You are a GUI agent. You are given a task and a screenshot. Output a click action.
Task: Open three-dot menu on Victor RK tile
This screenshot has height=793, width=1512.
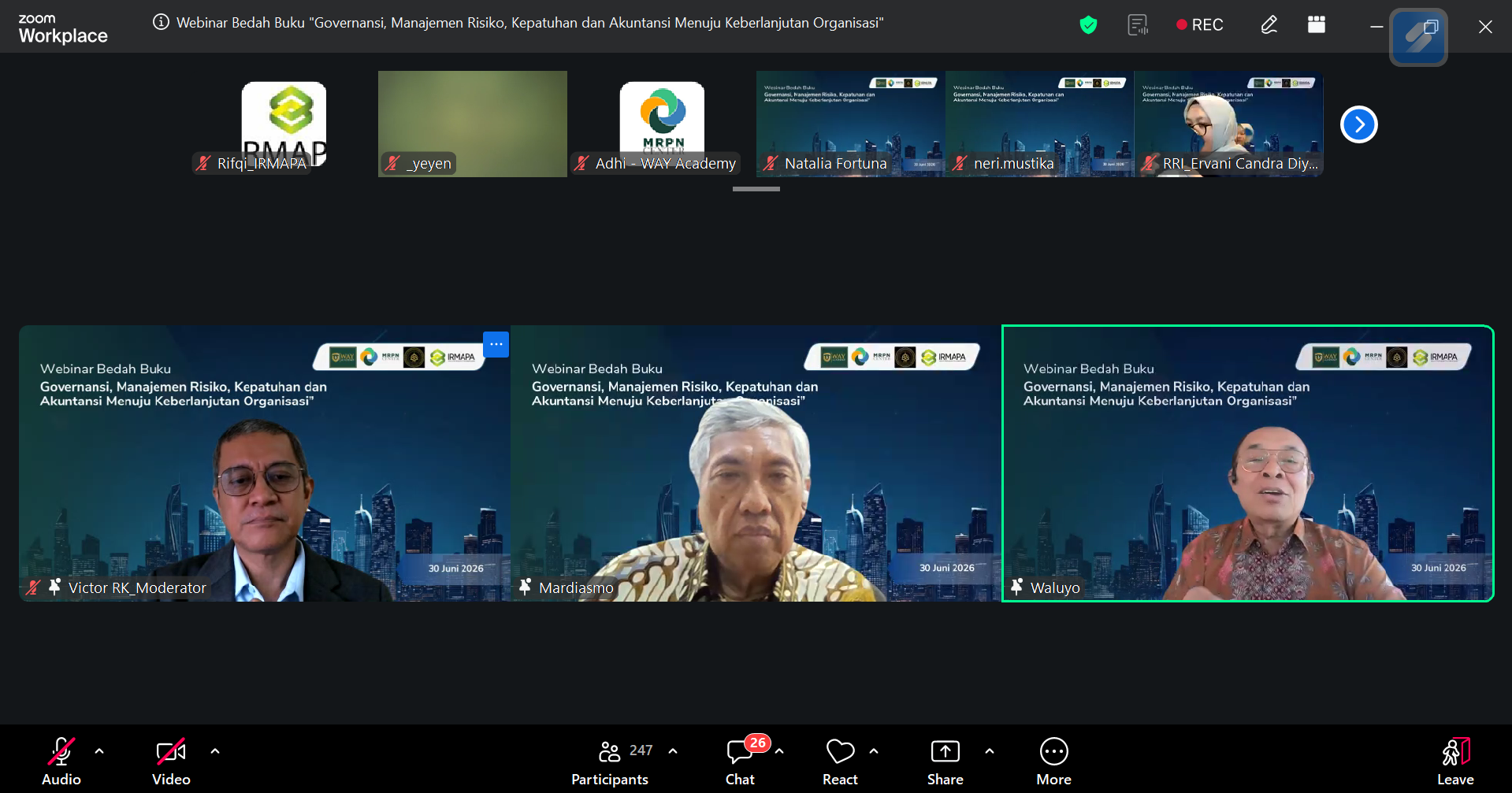(496, 344)
